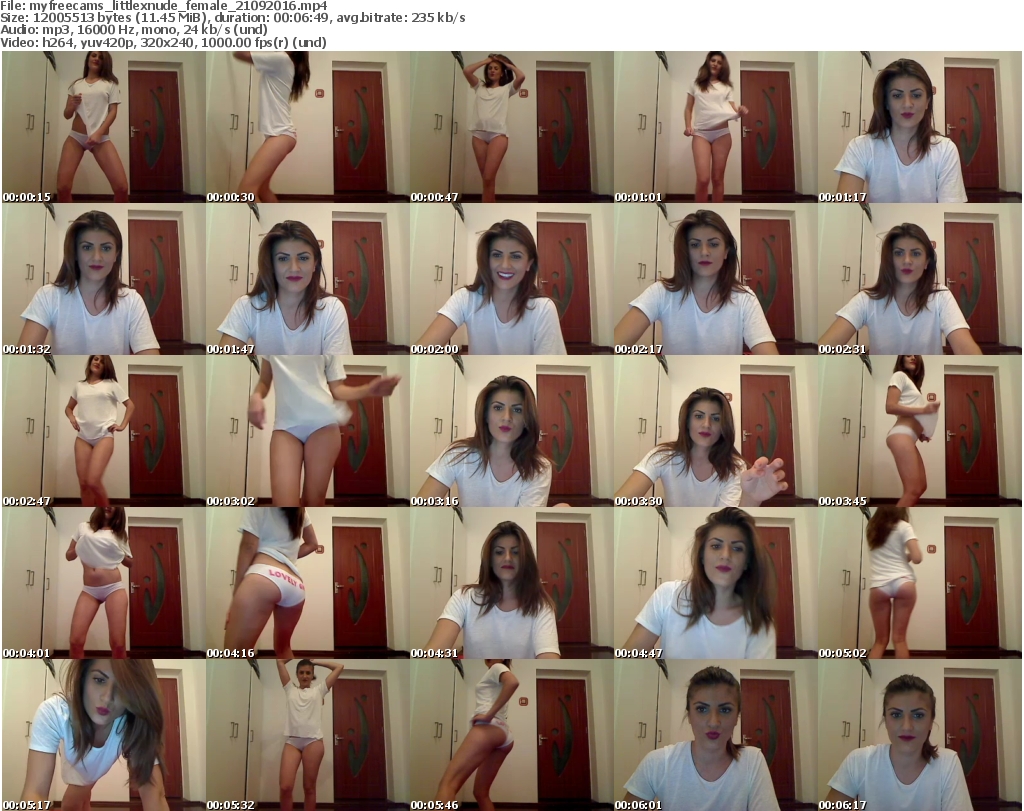The height and width of the screenshot is (811, 1024).
Task: Select the frame stamped 00:03:16
Action: coord(511,432)
